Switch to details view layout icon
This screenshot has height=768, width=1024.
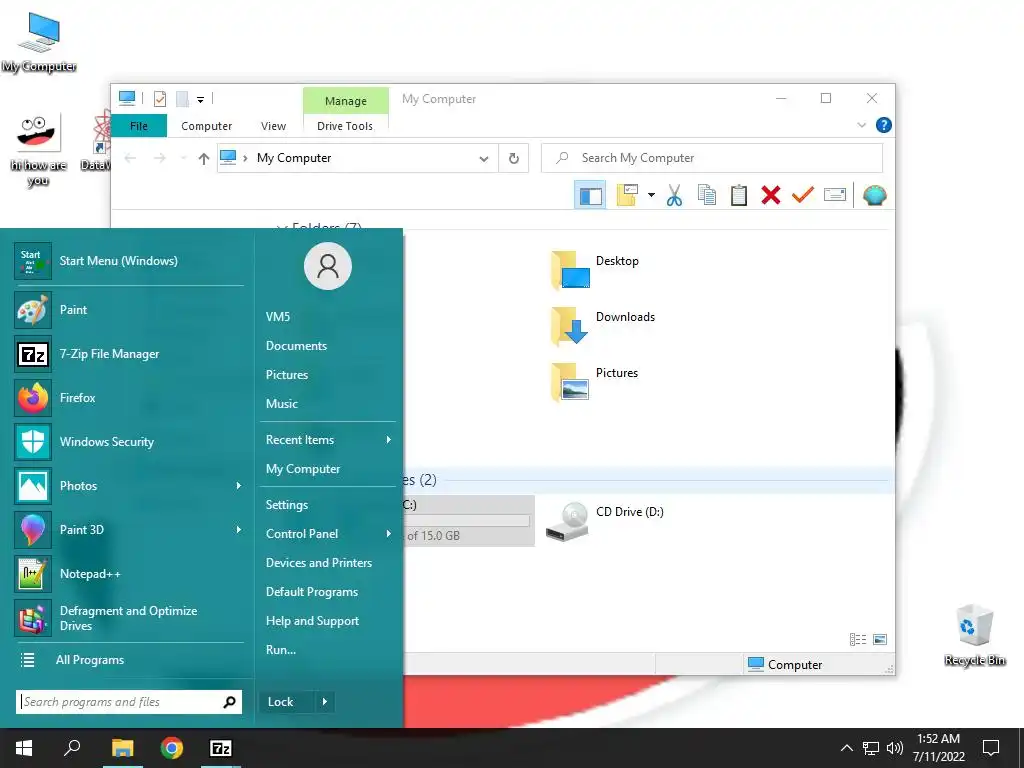(x=857, y=639)
